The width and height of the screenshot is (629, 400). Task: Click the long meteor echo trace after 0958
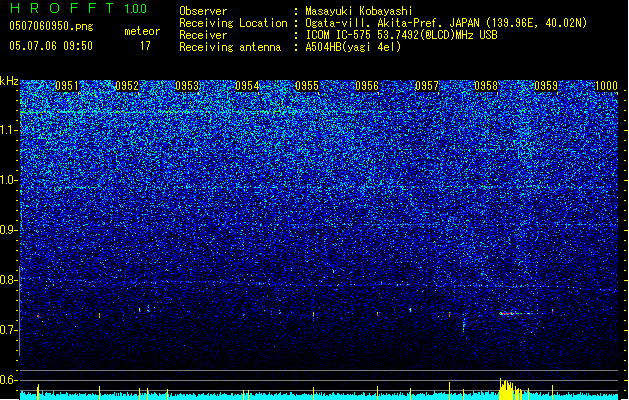(515, 313)
